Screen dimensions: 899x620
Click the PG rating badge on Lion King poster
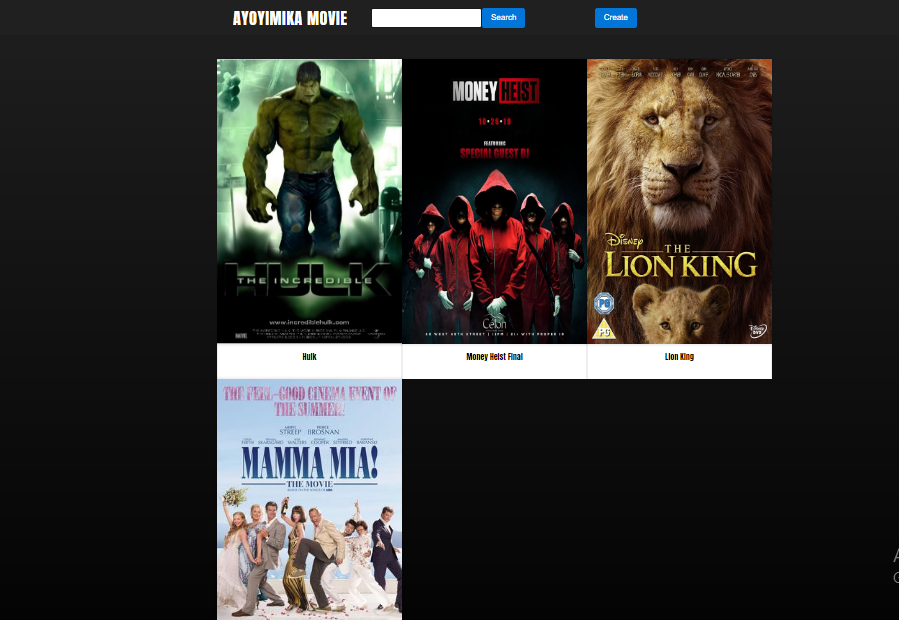pos(604,303)
